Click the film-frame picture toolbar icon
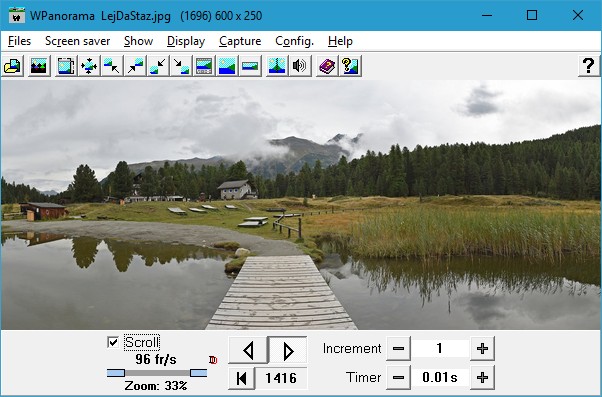 66,66
